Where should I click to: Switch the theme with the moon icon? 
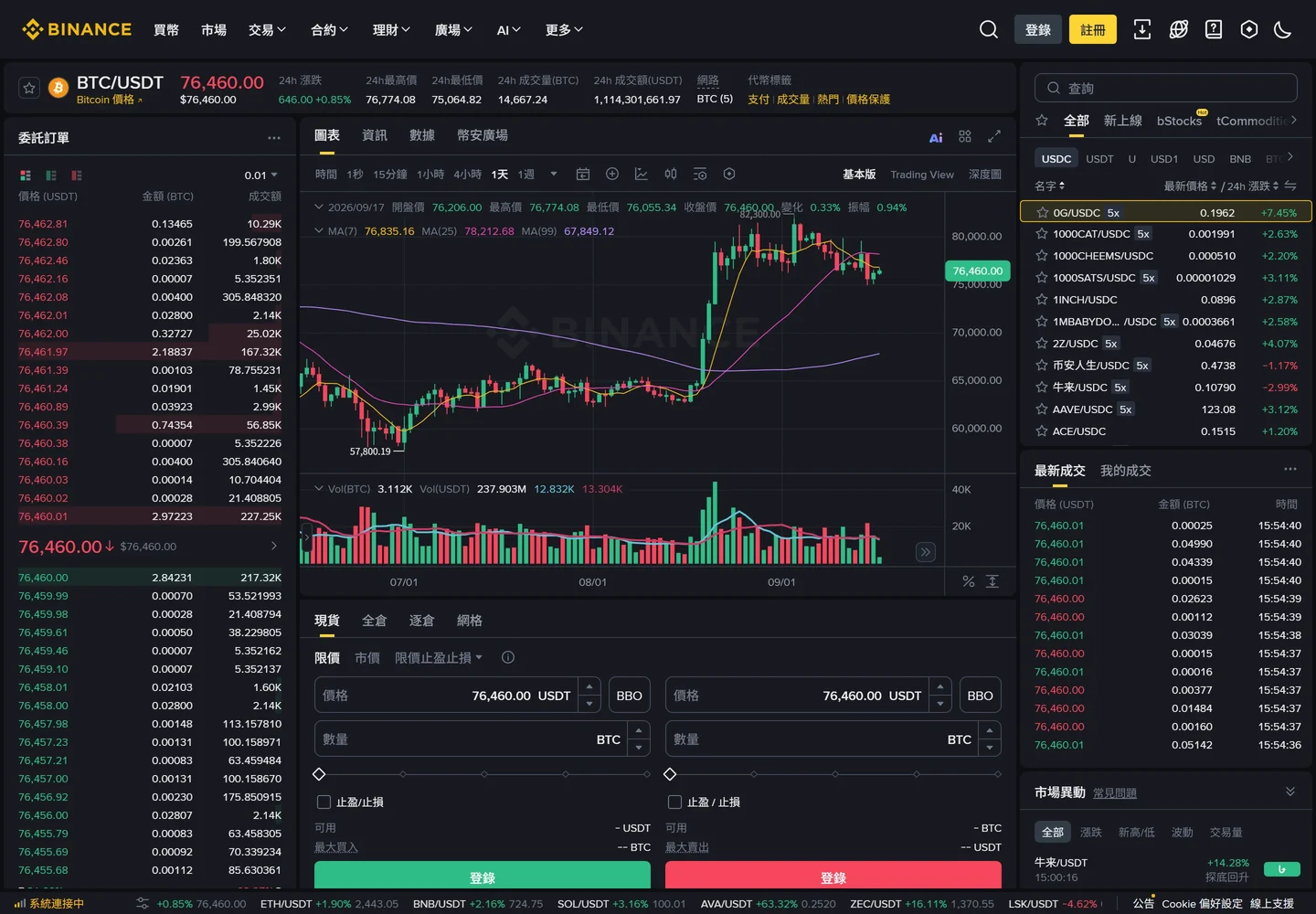point(1283,30)
